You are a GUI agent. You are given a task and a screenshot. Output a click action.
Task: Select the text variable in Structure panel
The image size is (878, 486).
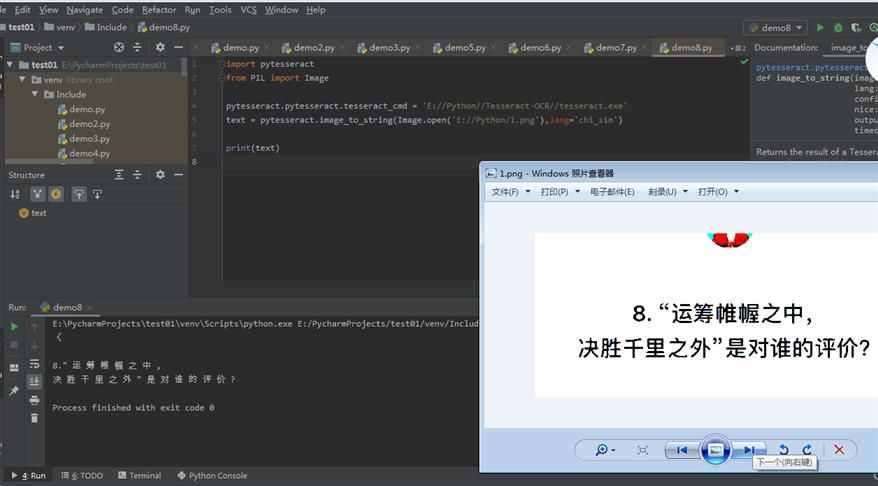pyautogui.click(x=33, y=213)
